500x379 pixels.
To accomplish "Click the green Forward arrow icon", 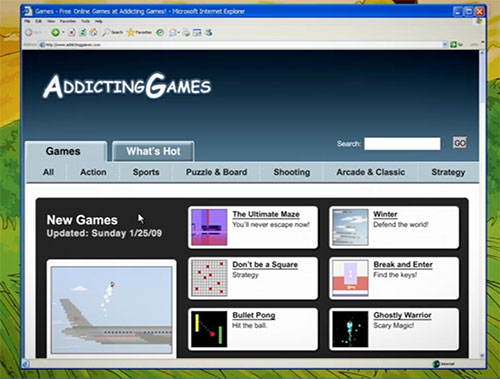I will pyautogui.click(x=55, y=32).
